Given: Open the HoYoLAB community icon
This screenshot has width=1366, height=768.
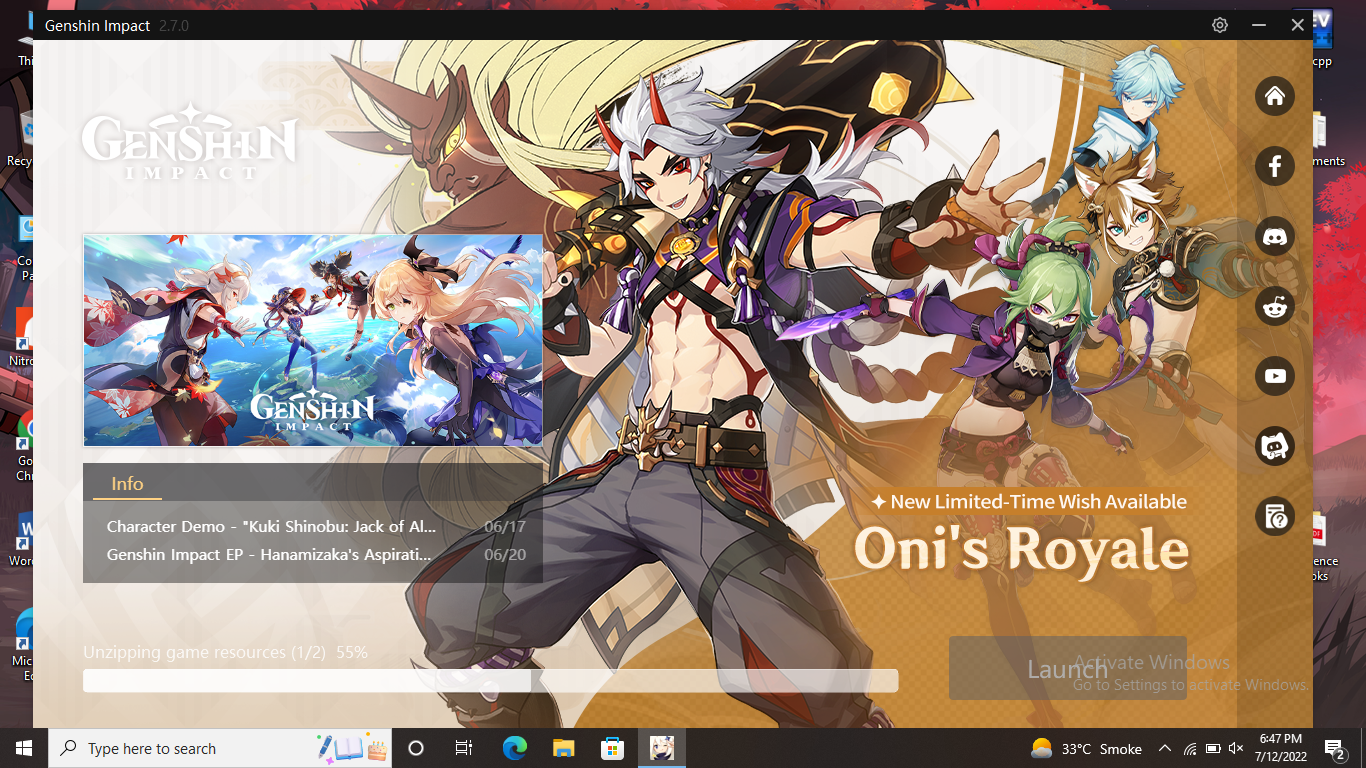Looking at the screenshot, I should tap(1275, 446).
